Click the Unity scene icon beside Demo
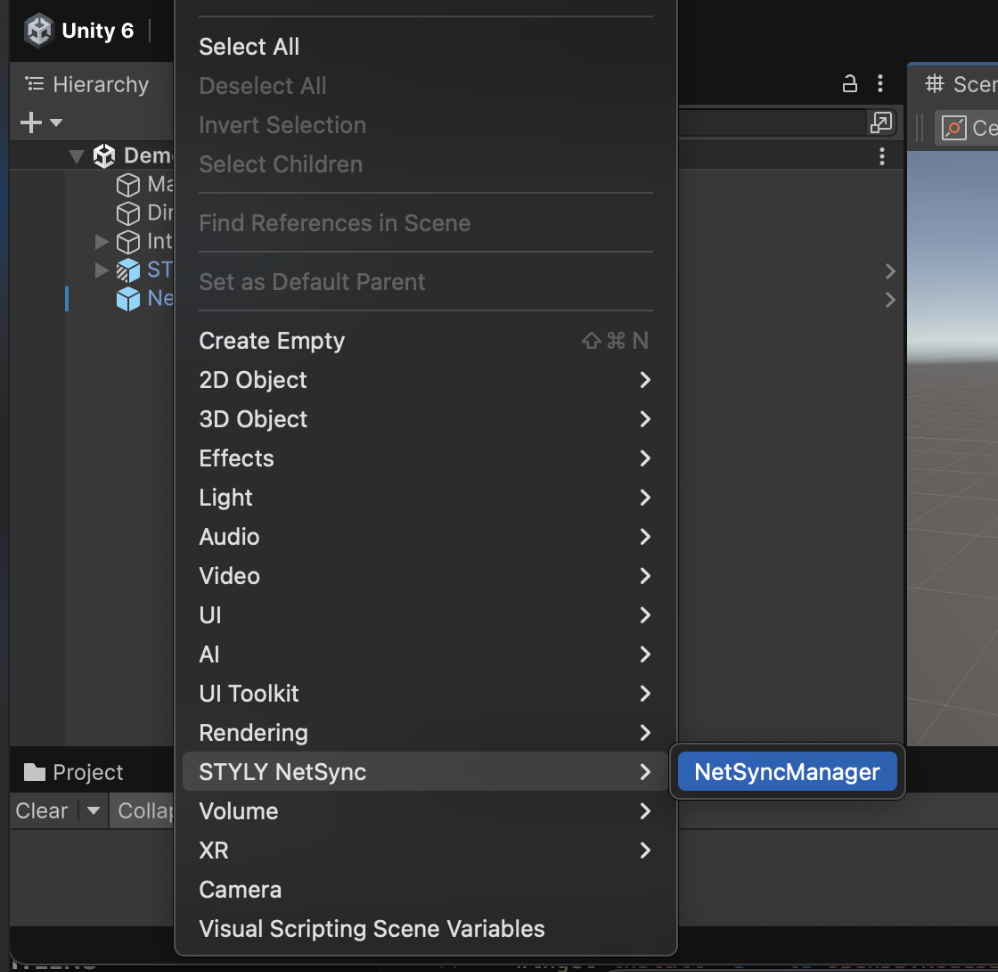Viewport: 998px width, 972px height. pos(104,155)
